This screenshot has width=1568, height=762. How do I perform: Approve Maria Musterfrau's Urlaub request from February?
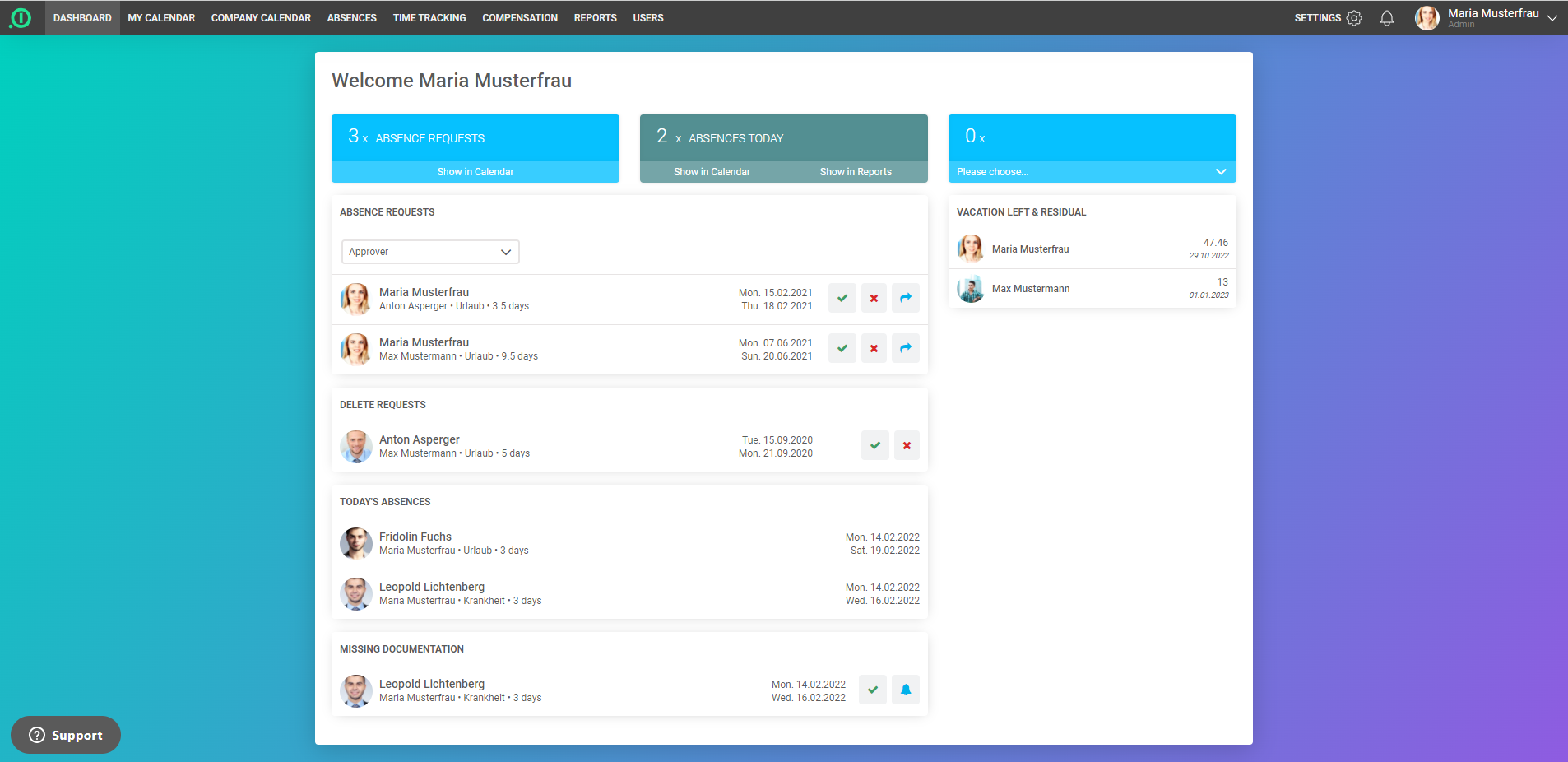(x=842, y=298)
